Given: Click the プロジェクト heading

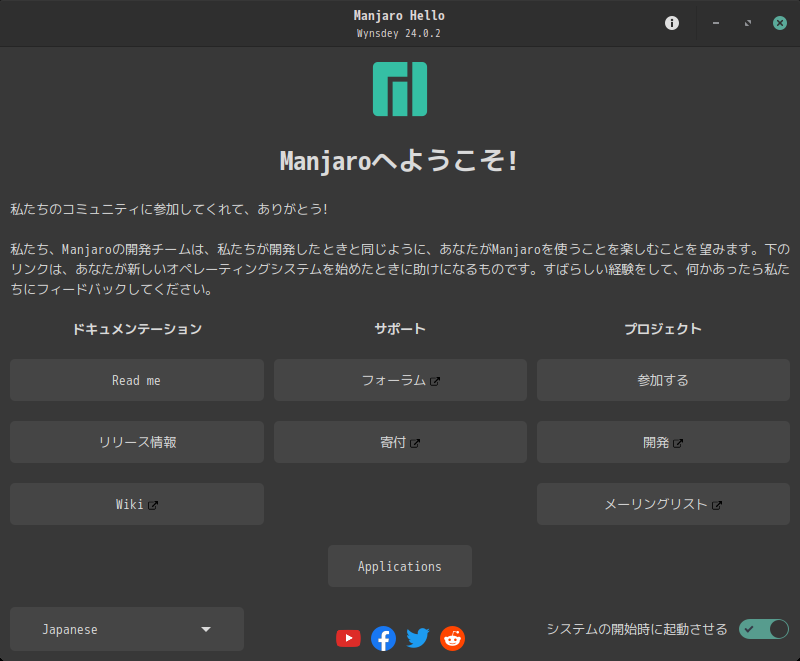Looking at the screenshot, I should coord(663,329).
